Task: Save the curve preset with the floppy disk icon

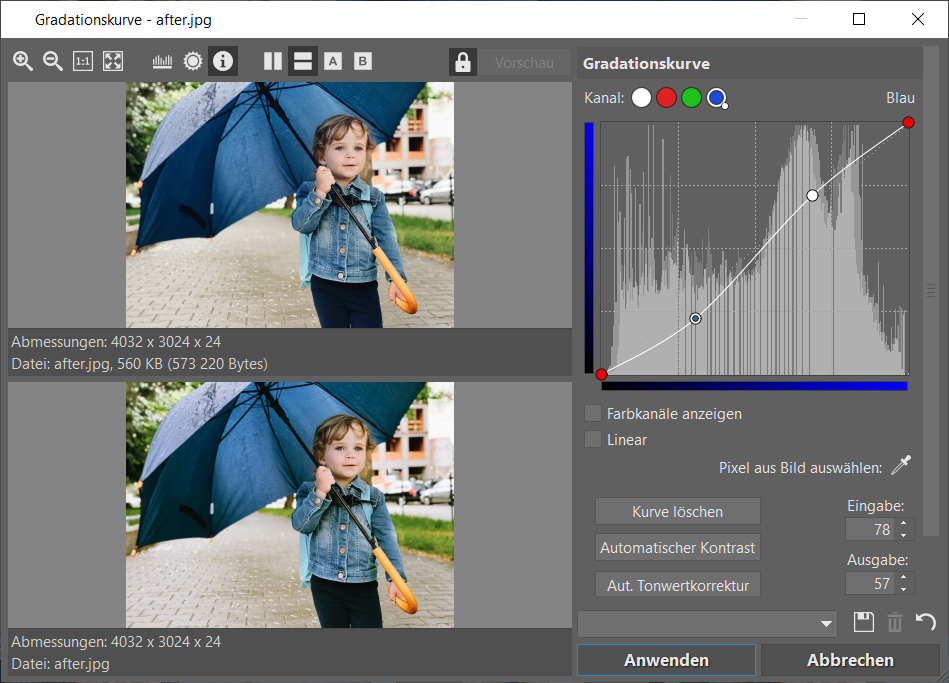Action: (864, 623)
